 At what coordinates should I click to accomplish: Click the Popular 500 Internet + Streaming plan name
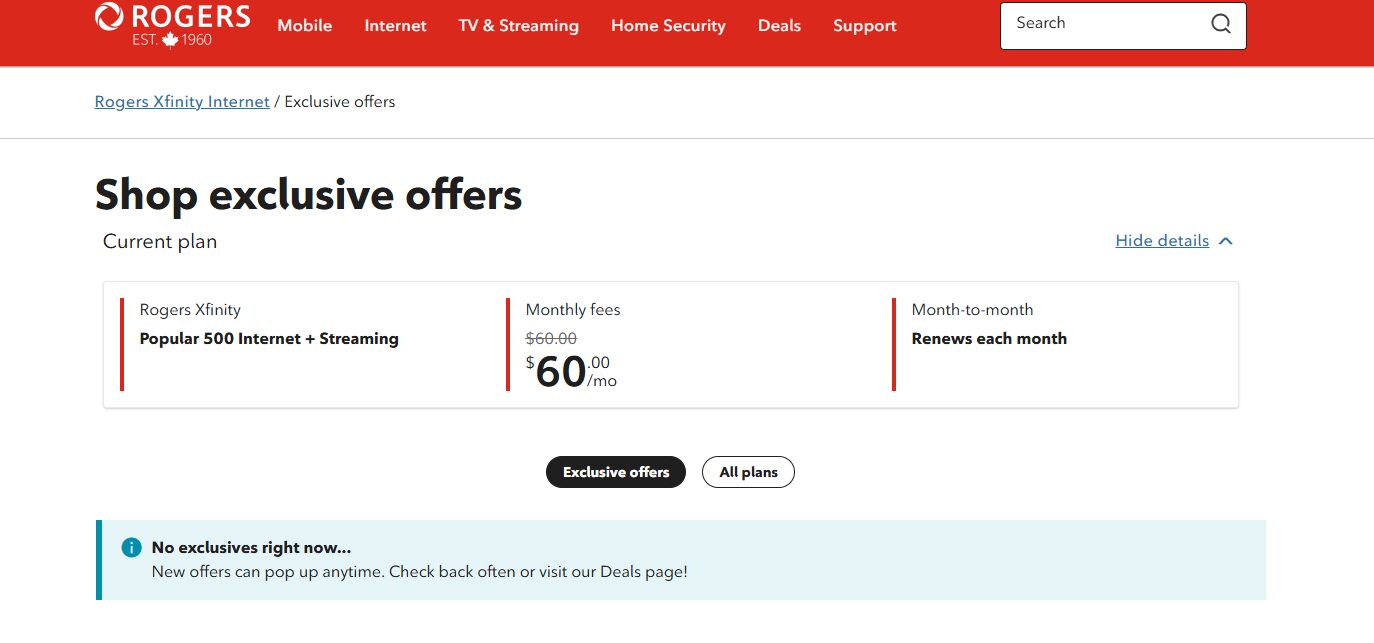pos(269,339)
